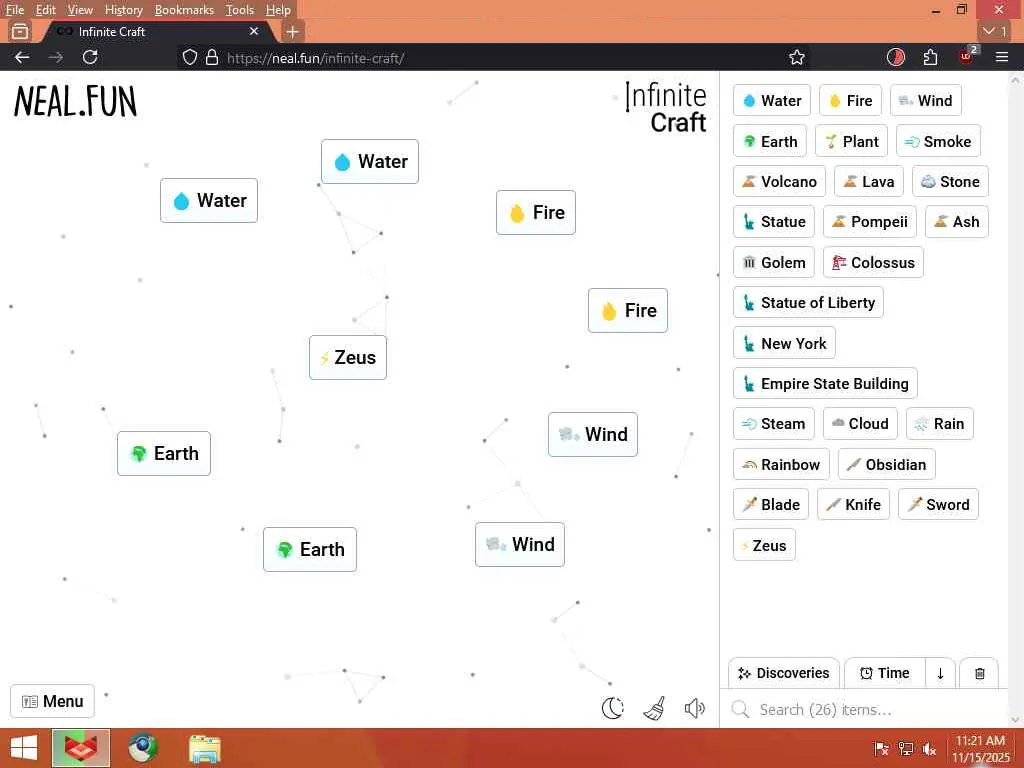Click the trash delete icon
The height and width of the screenshot is (768, 1024).
[x=980, y=673]
